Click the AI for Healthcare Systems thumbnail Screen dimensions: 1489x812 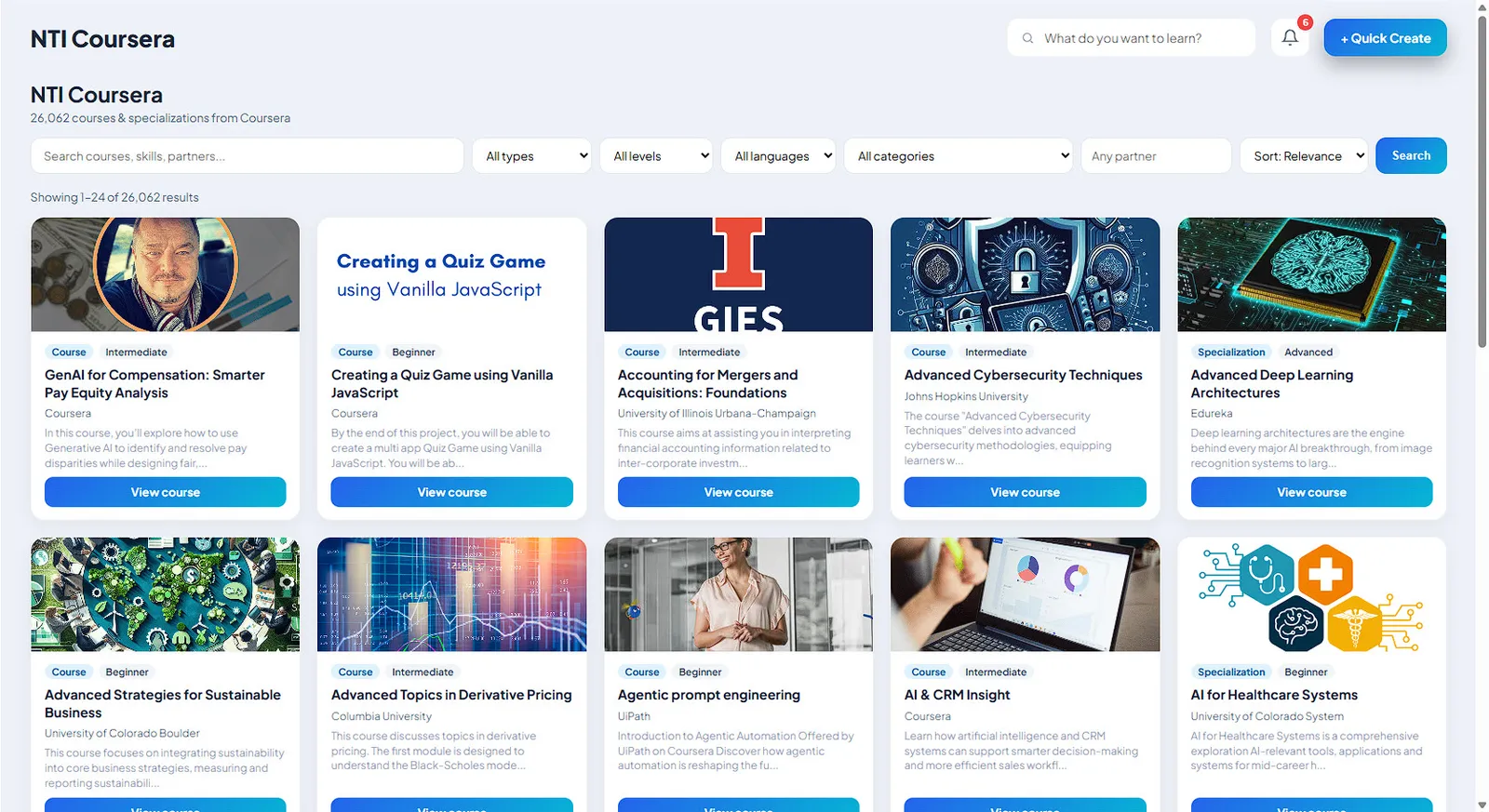pyautogui.click(x=1312, y=594)
